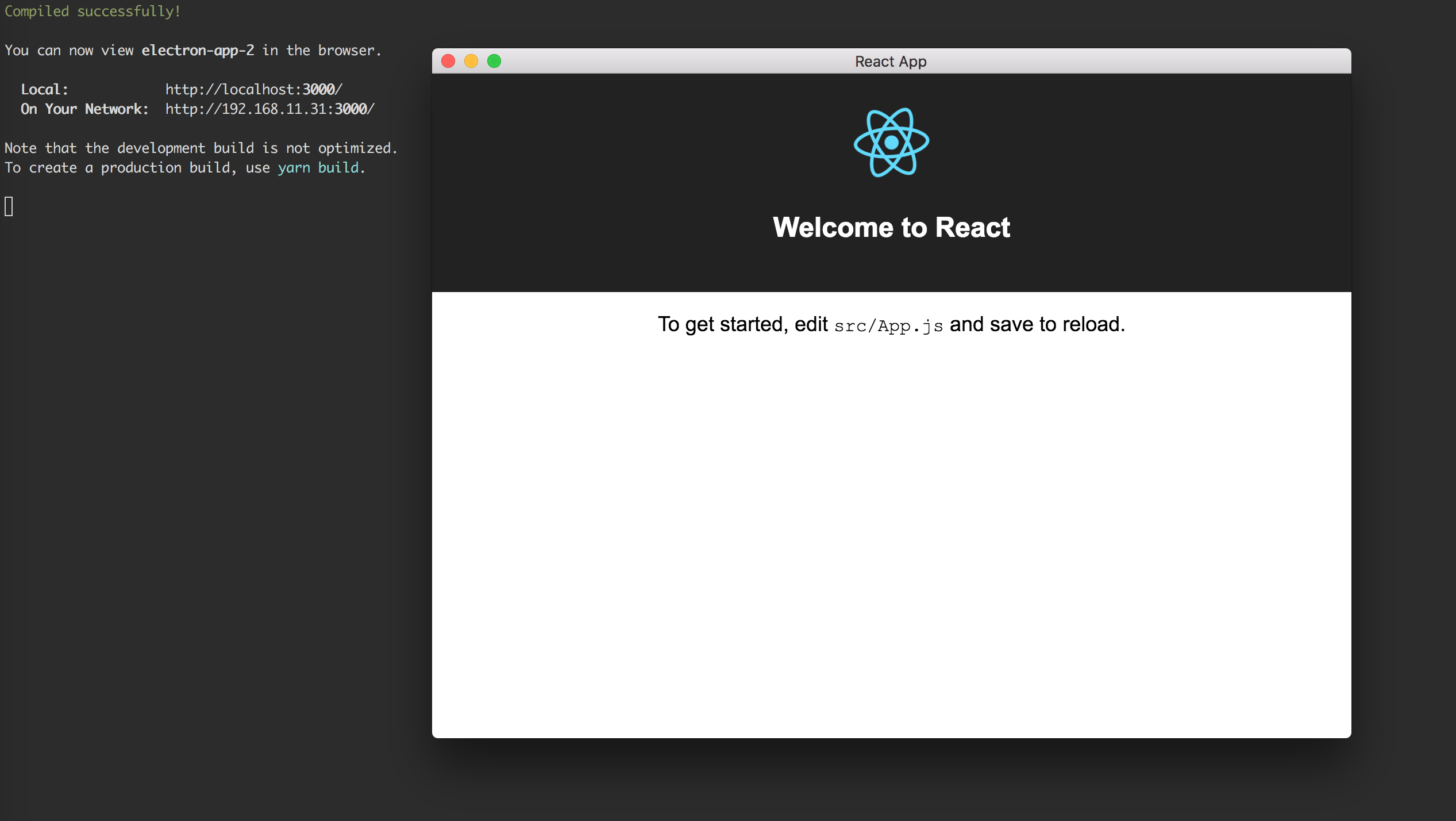
Task: Click the src/App.js code text
Action: point(888,326)
